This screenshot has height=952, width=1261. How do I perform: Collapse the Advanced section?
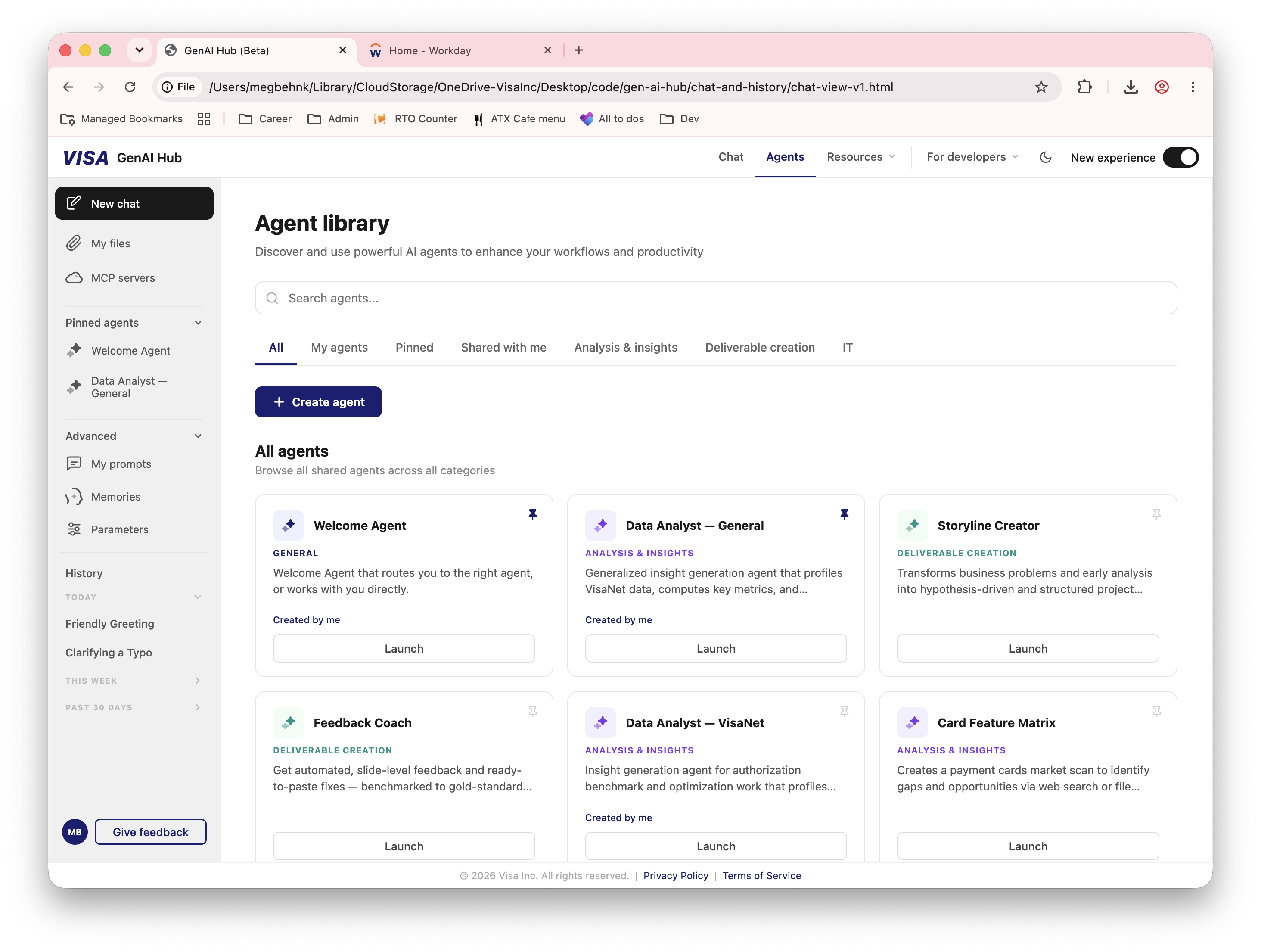pyautogui.click(x=198, y=436)
